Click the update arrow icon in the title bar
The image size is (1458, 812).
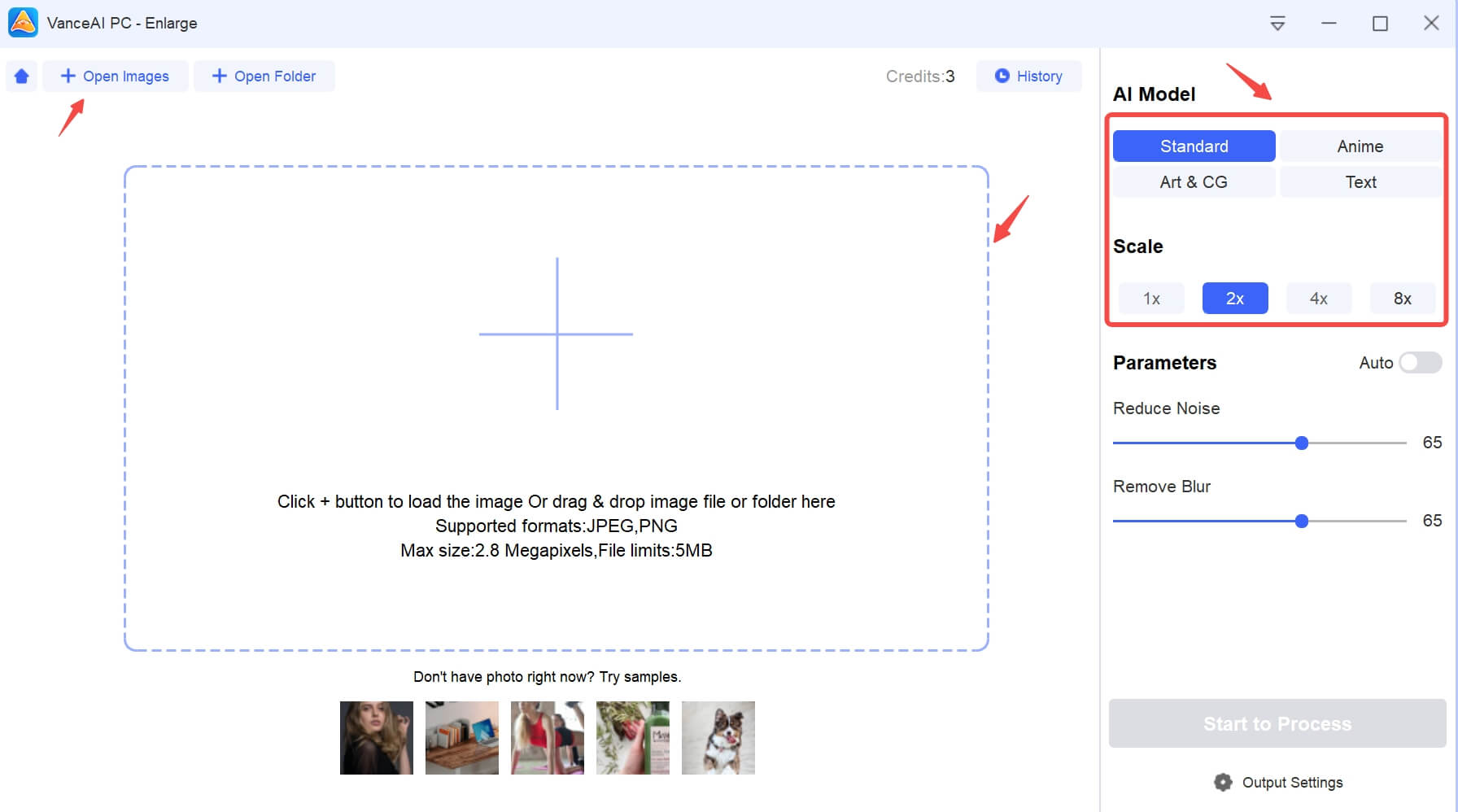point(1277,24)
